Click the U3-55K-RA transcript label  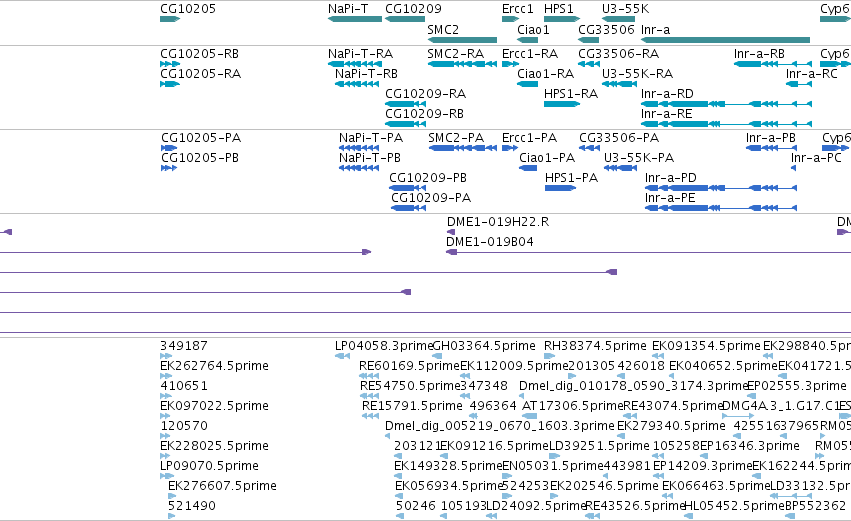pyautogui.click(x=638, y=73)
